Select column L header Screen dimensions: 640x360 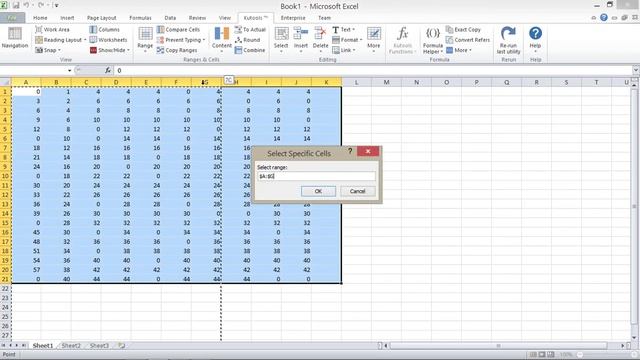[x=356, y=82]
